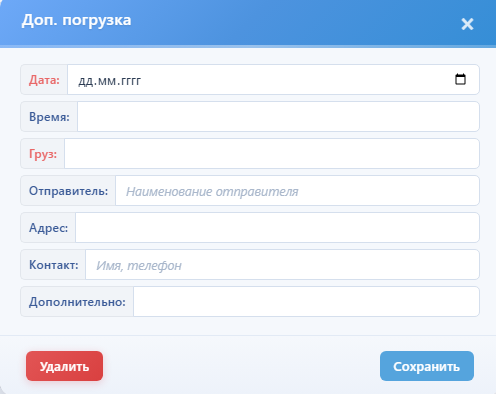Image resolution: width=496 pixels, height=394 pixels.
Task: Delete entry with Удалить button
Action: [64, 366]
